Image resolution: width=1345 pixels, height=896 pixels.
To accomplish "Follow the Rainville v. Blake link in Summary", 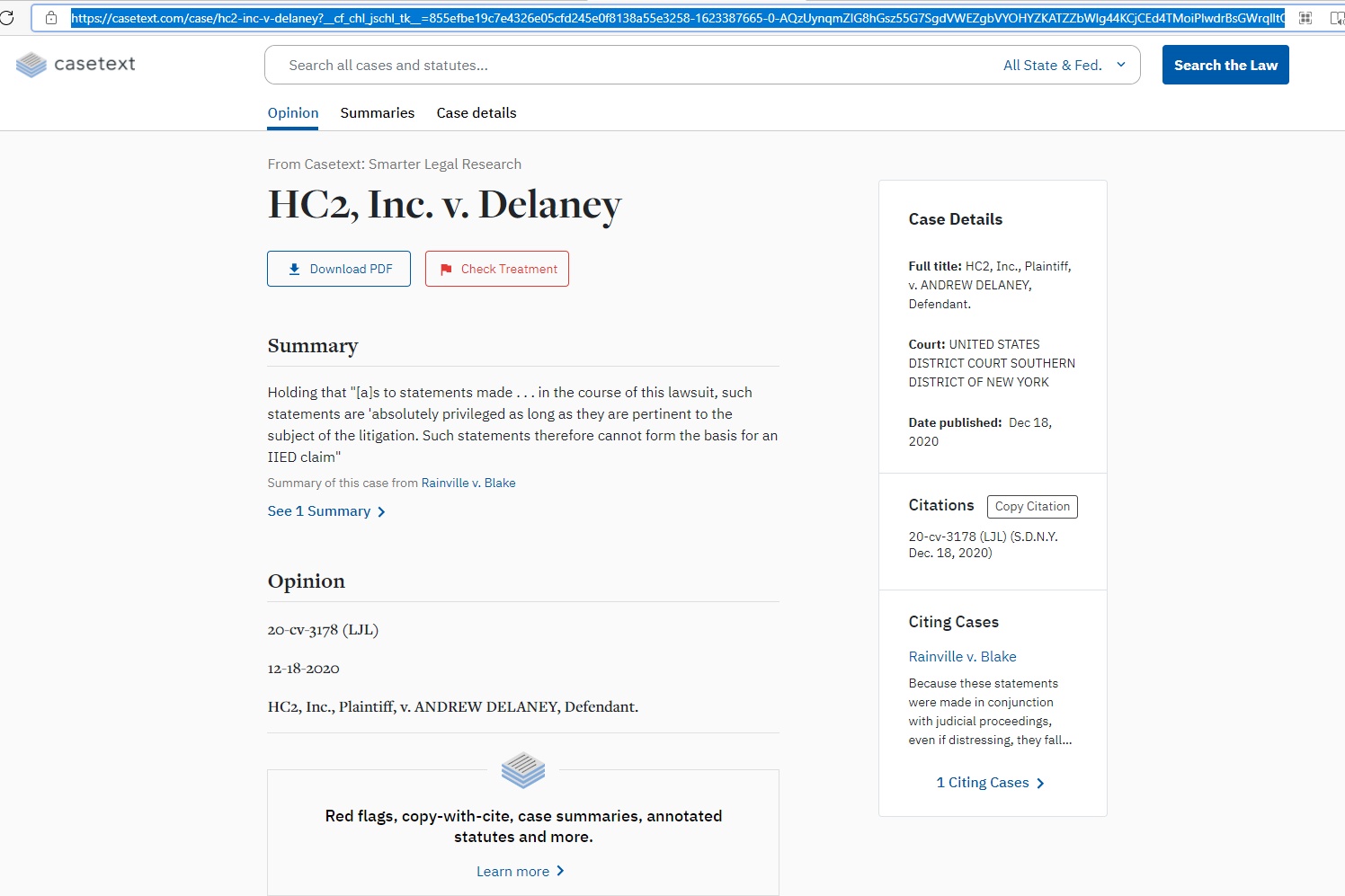I will (468, 483).
